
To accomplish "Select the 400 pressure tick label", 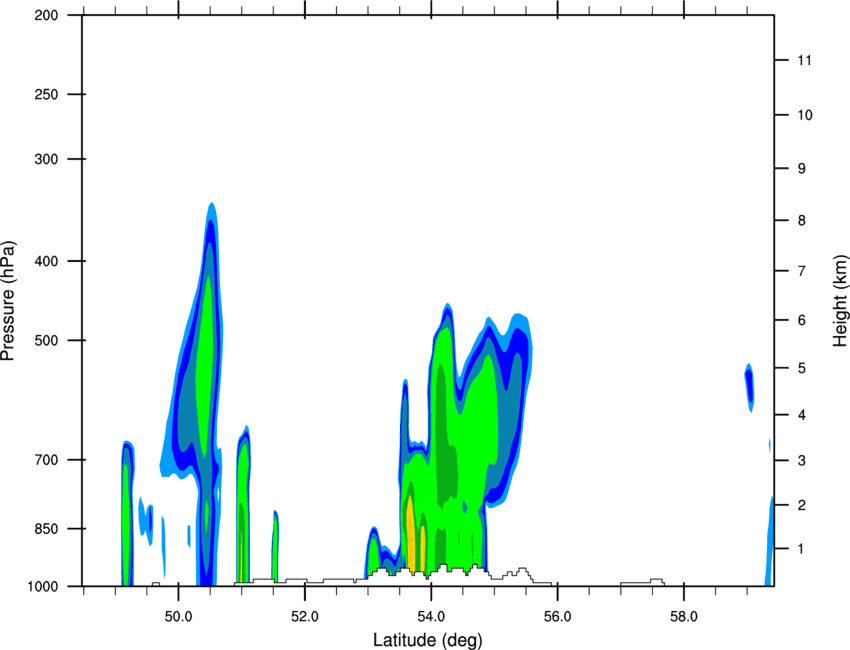I will pos(46,261).
